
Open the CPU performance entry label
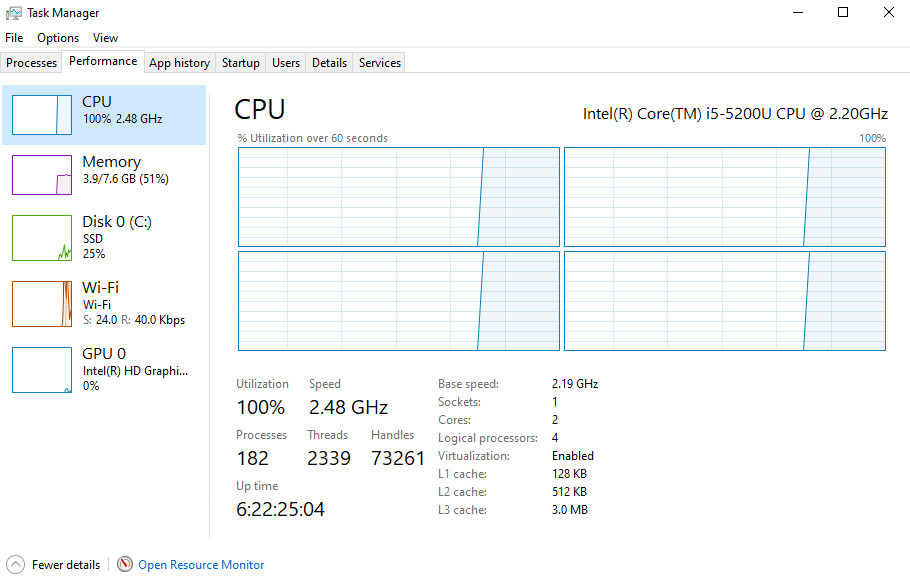coord(97,102)
